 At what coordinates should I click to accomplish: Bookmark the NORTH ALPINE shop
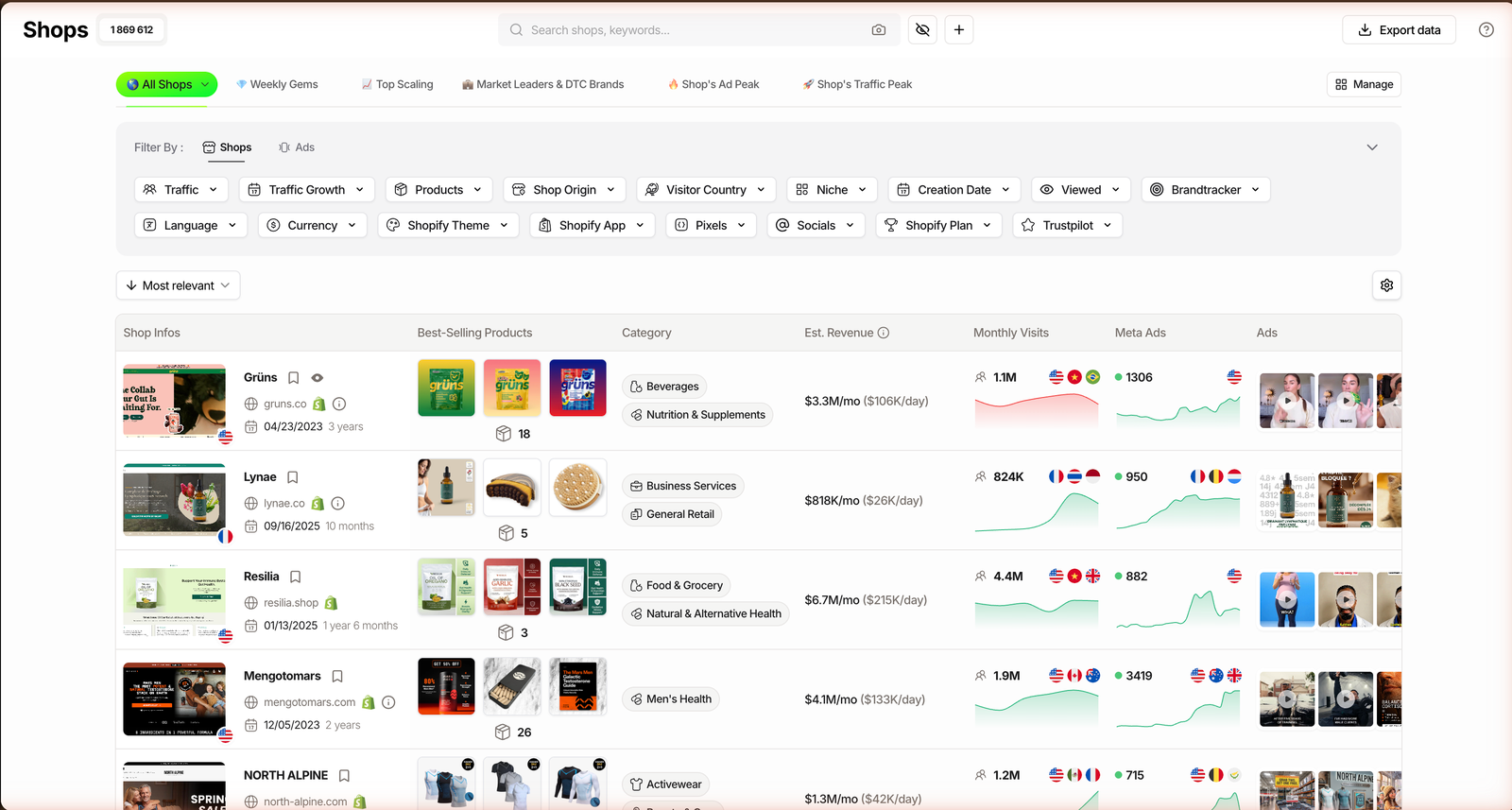pyautogui.click(x=344, y=776)
